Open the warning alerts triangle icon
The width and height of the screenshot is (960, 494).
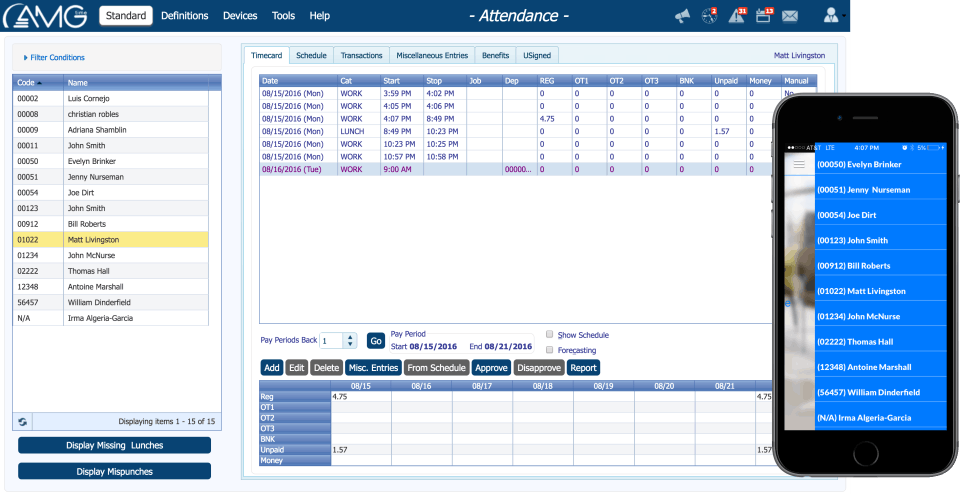pos(738,16)
